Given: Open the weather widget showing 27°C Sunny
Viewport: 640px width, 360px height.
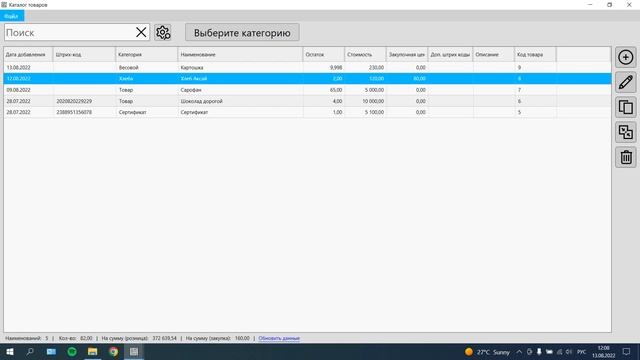Looking at the screenshot, I should coord(487,352).
